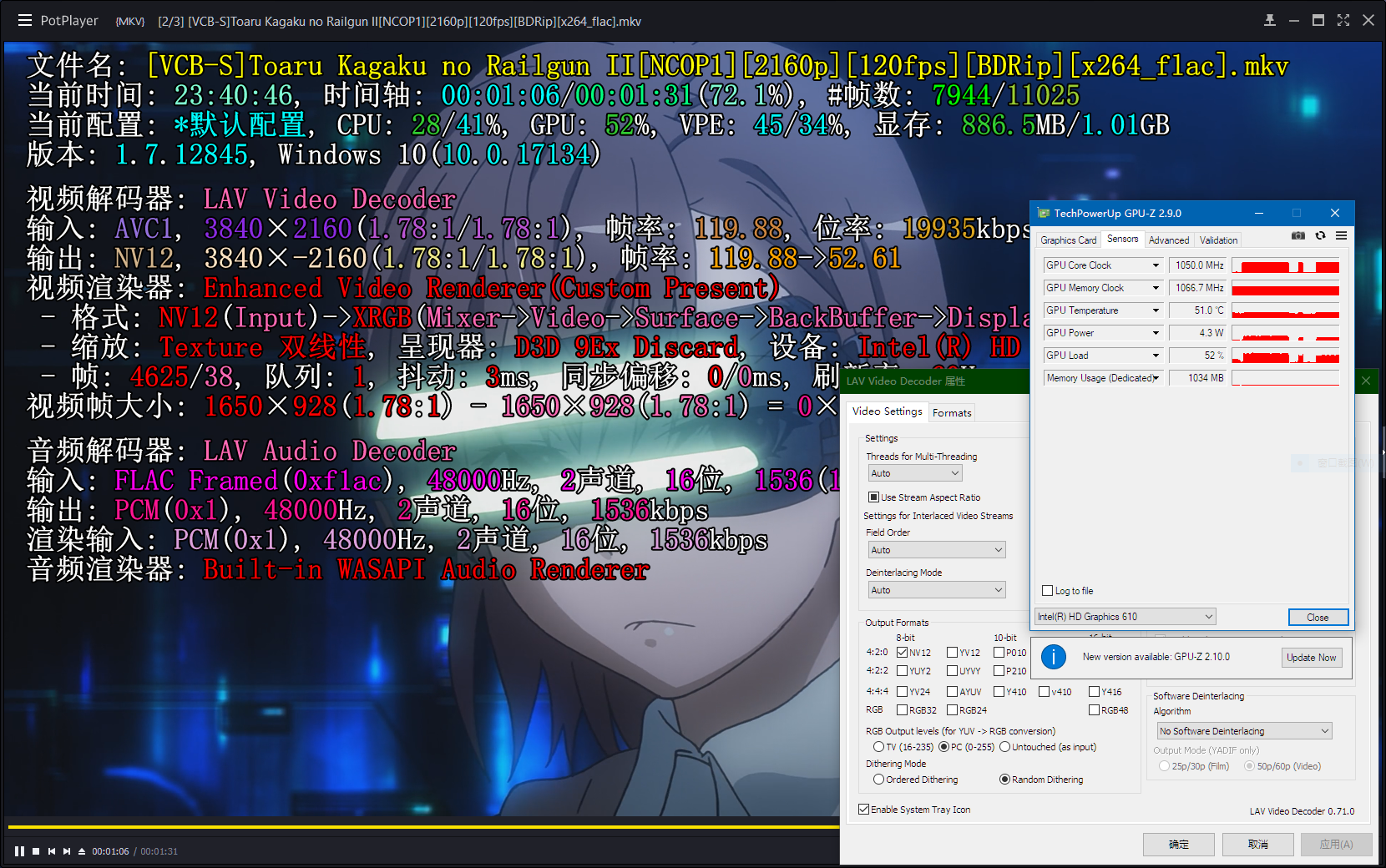Enable the RGB32 output format

point(903,710)
